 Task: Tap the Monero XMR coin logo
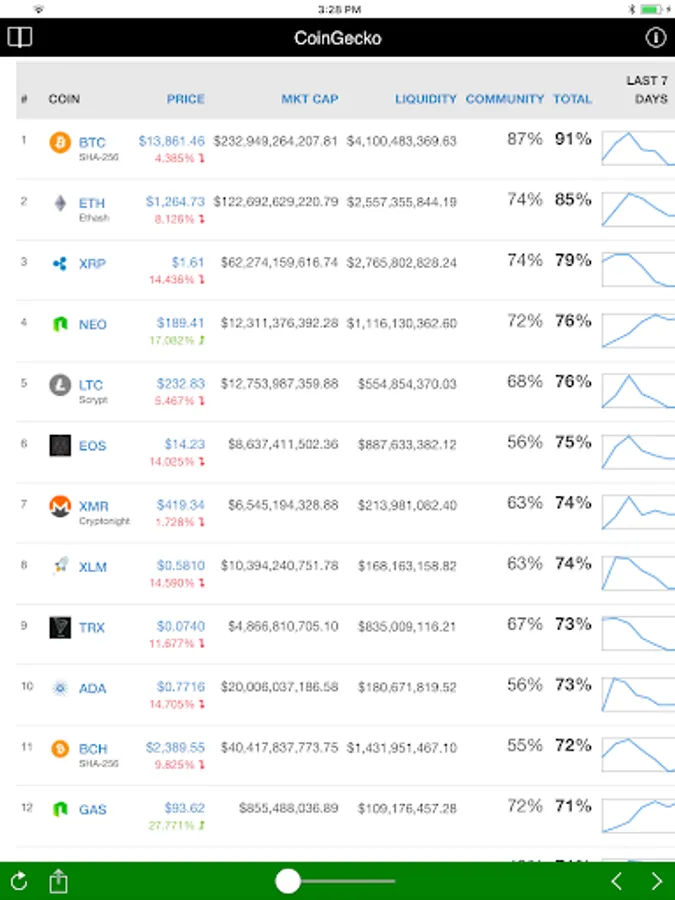tap(60, 507)
